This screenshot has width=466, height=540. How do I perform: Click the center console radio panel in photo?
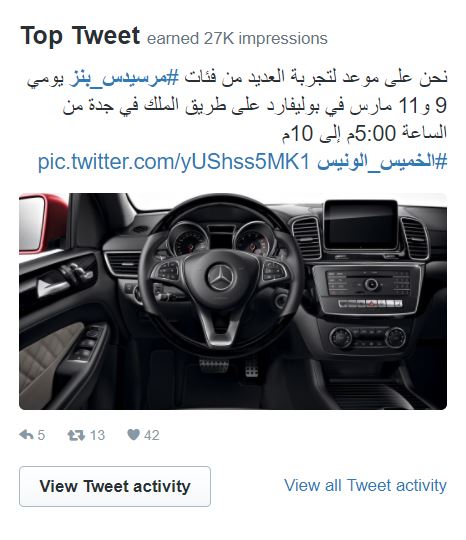(x=367, y=289)
